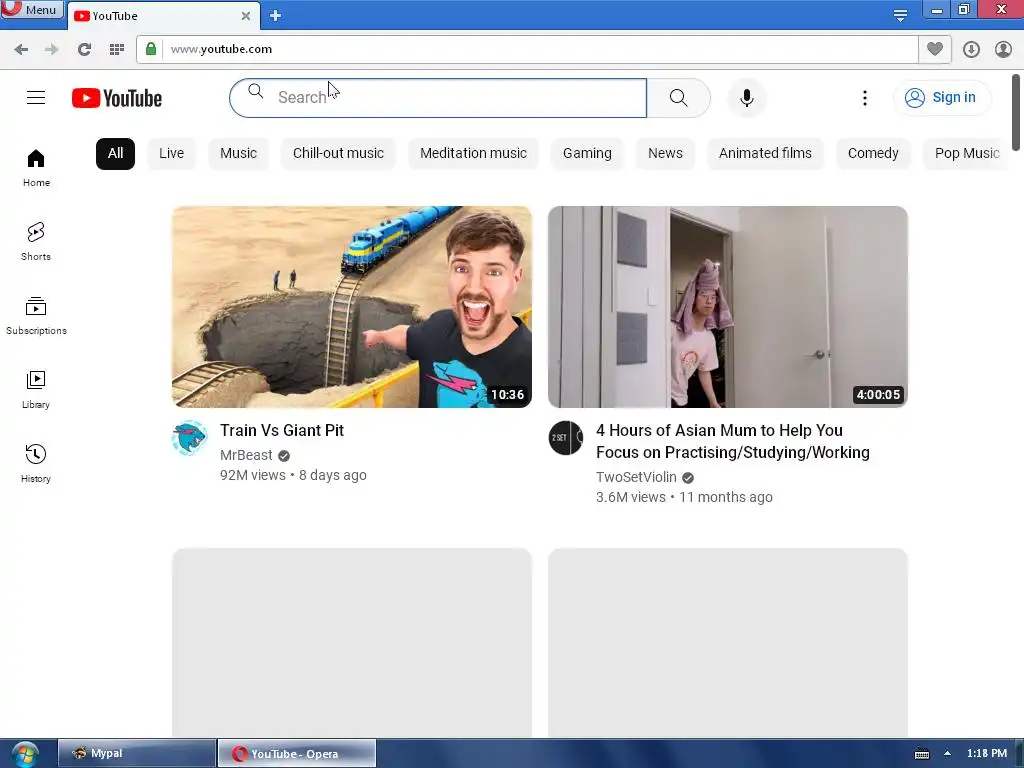Screen dimensions: 1024x768
Task: Open the Asian Mum video thumbnail
Action: tap(728, 307)
